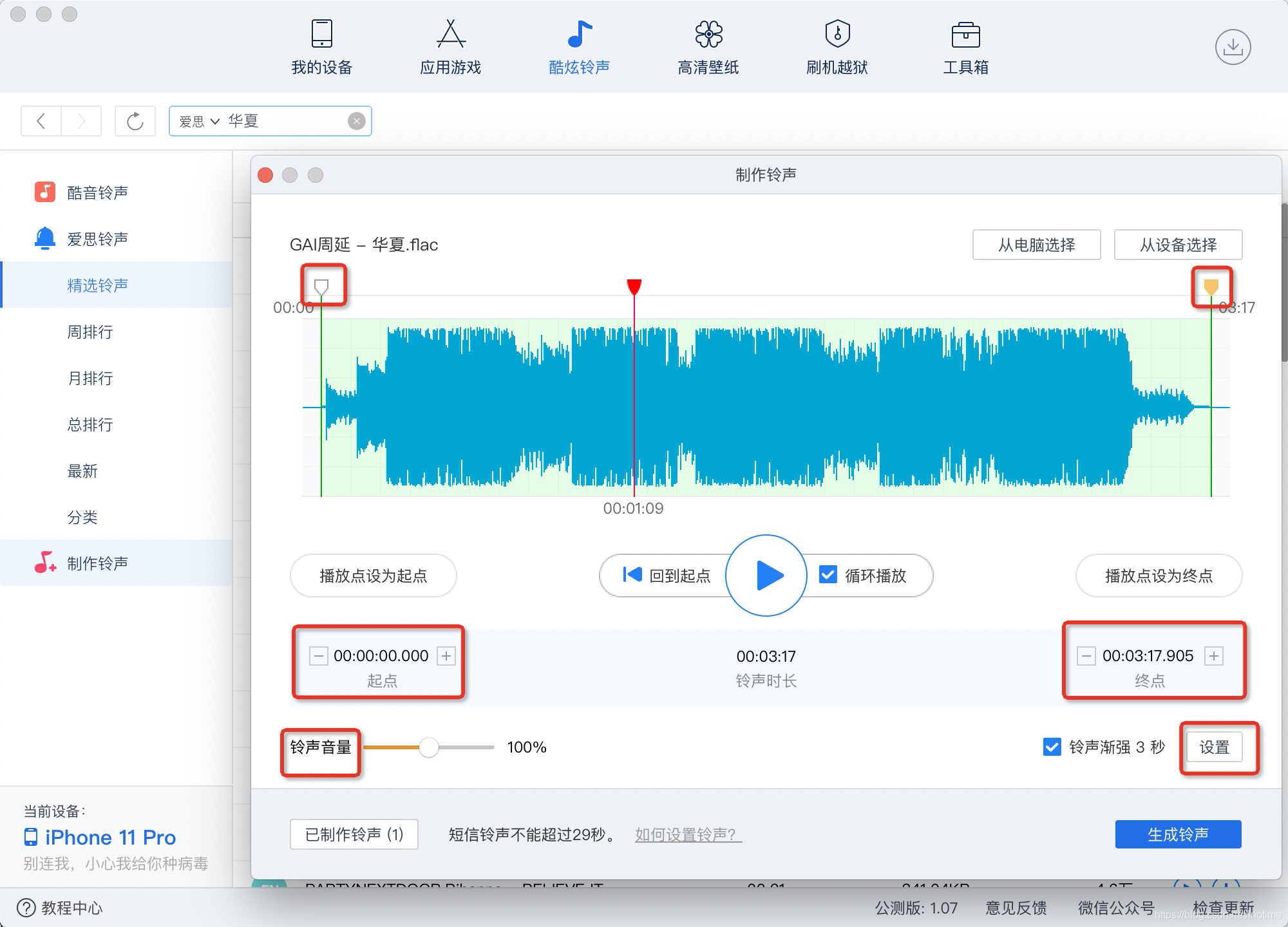Open the My Device (我的设备) section
Image resolution: width=1288 pixels, height=927 pixels.
click(x=321, y=47)
